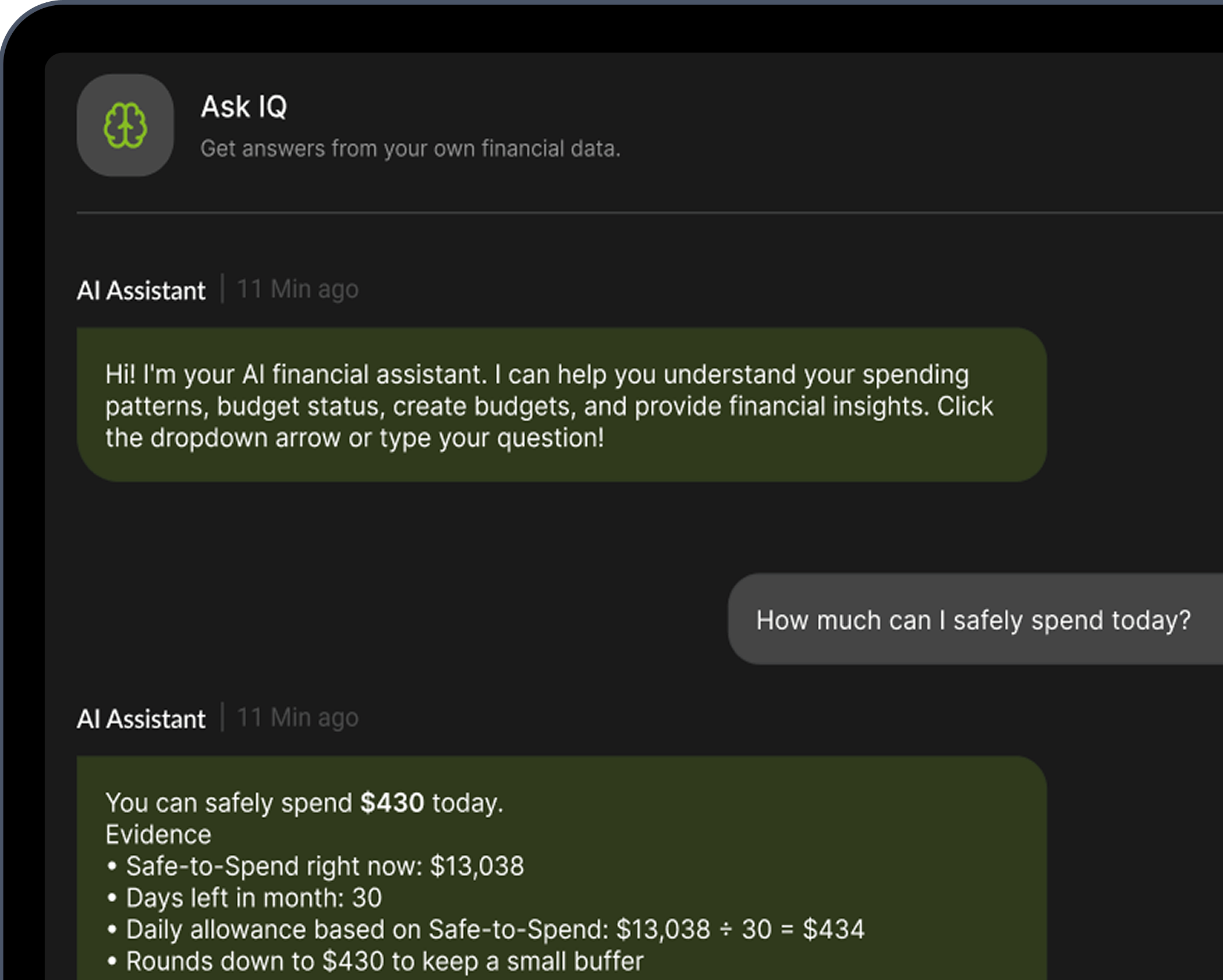Screen dimensions: 1223x980
Task: Click the "patterns, budget status, create budgets" text line
Action: (x=549, y=406)
